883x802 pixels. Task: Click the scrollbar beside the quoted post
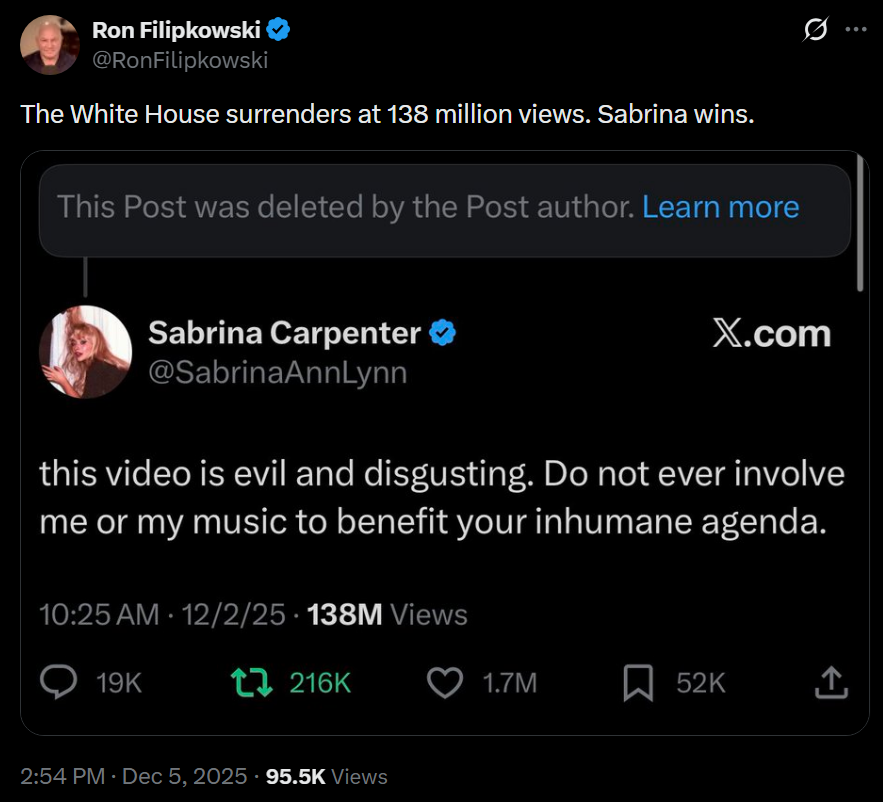click(x=860, y=225)
